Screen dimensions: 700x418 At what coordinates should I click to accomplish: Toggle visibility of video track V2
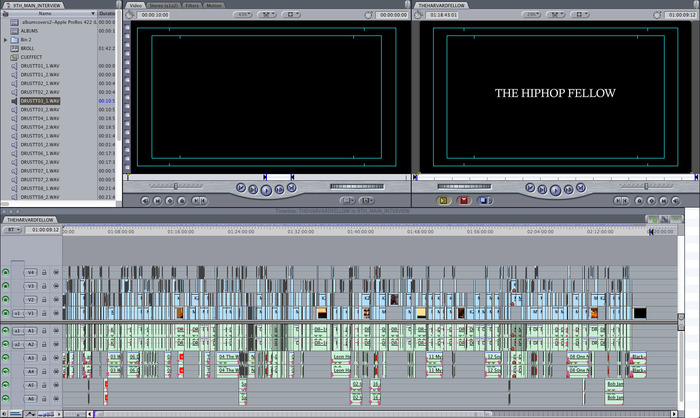tap(5, 300)
